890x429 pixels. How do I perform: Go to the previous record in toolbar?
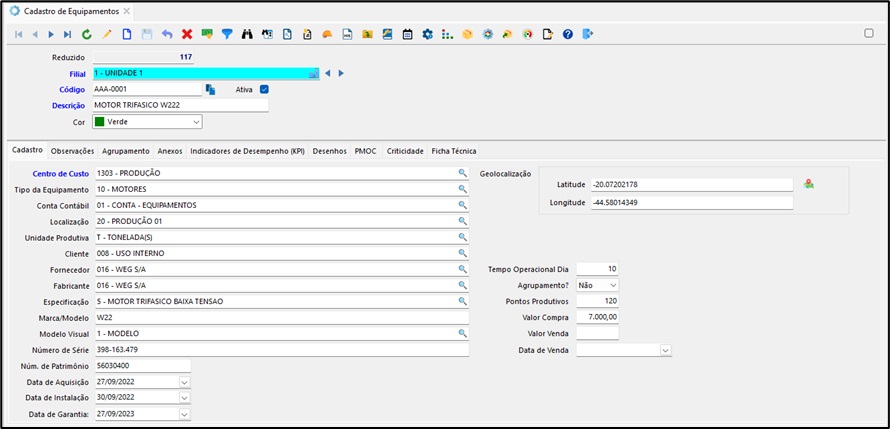click(35, 35)
